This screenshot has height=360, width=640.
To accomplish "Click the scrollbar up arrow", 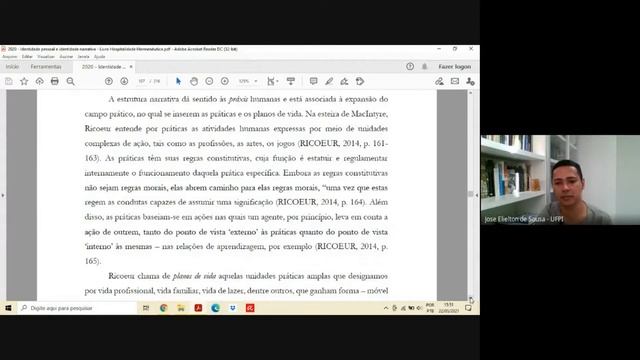I will 471,93.
